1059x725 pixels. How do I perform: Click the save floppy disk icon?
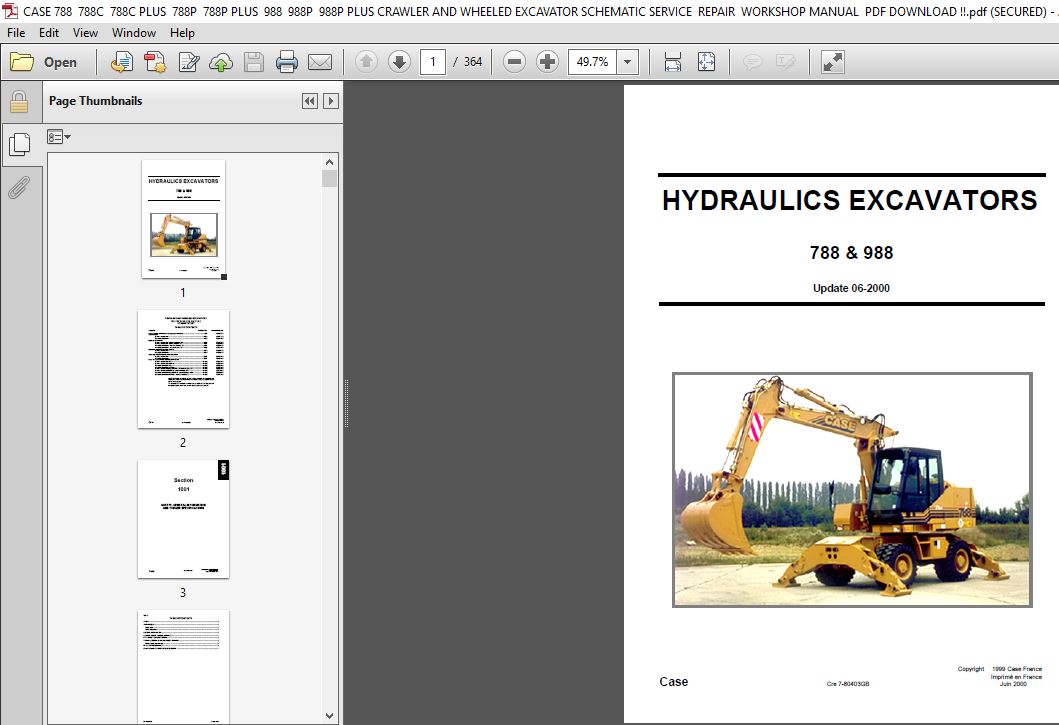(254, 62)
